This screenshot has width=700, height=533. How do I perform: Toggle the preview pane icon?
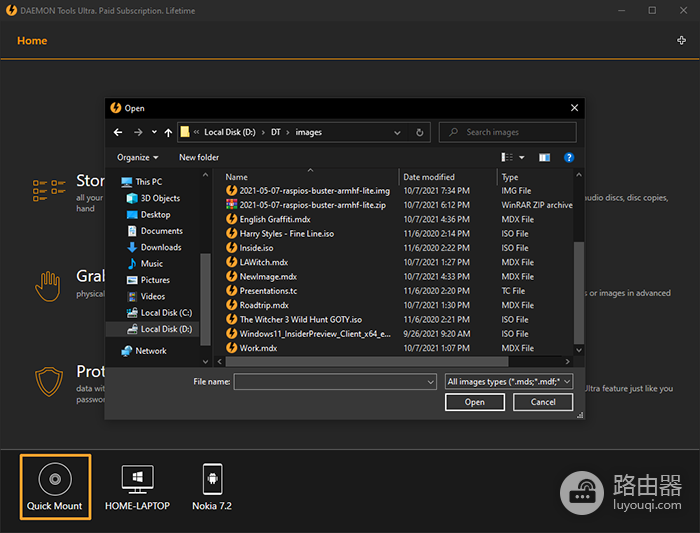[544, 158]
